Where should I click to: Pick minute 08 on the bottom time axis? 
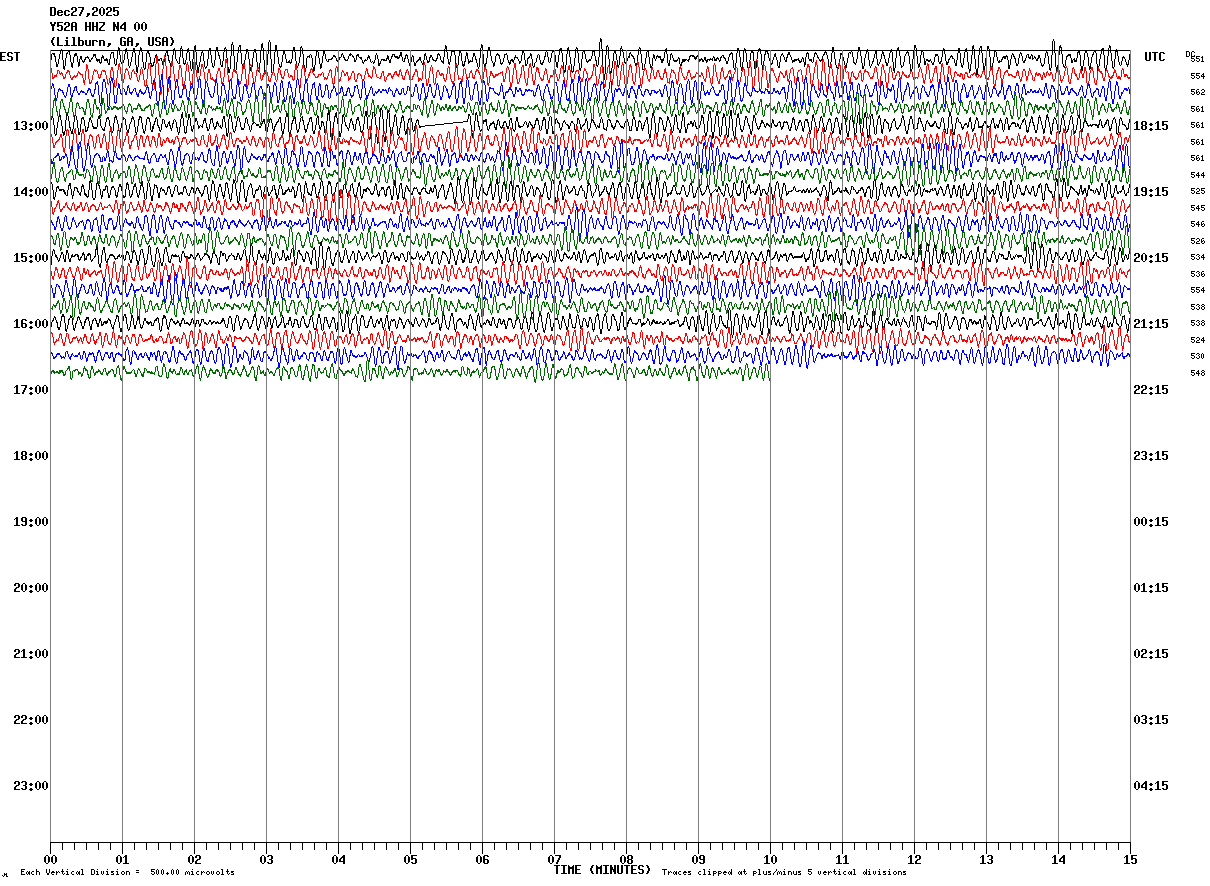click(x=626, y=859)
